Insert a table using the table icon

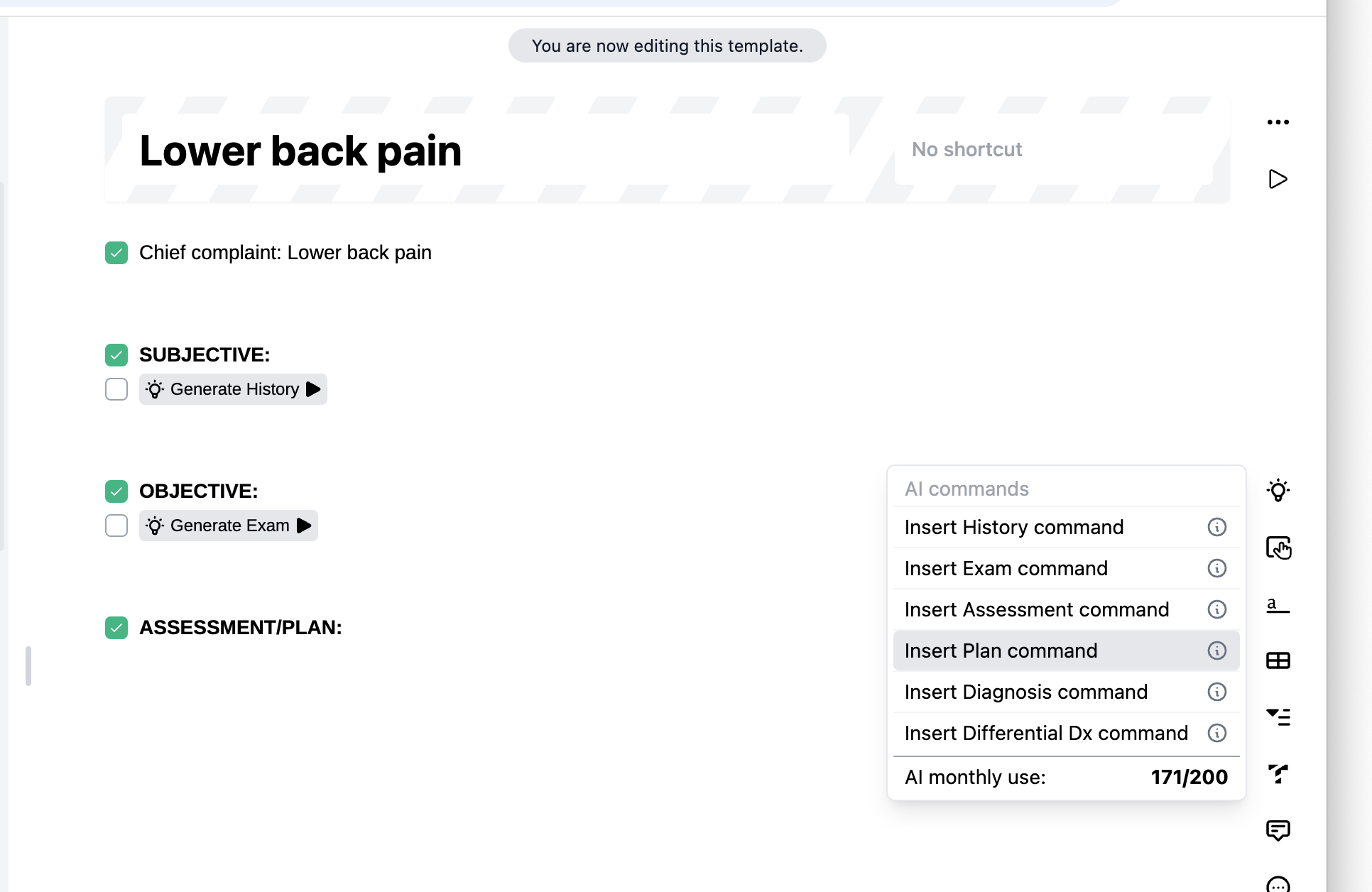(1279, 660)
